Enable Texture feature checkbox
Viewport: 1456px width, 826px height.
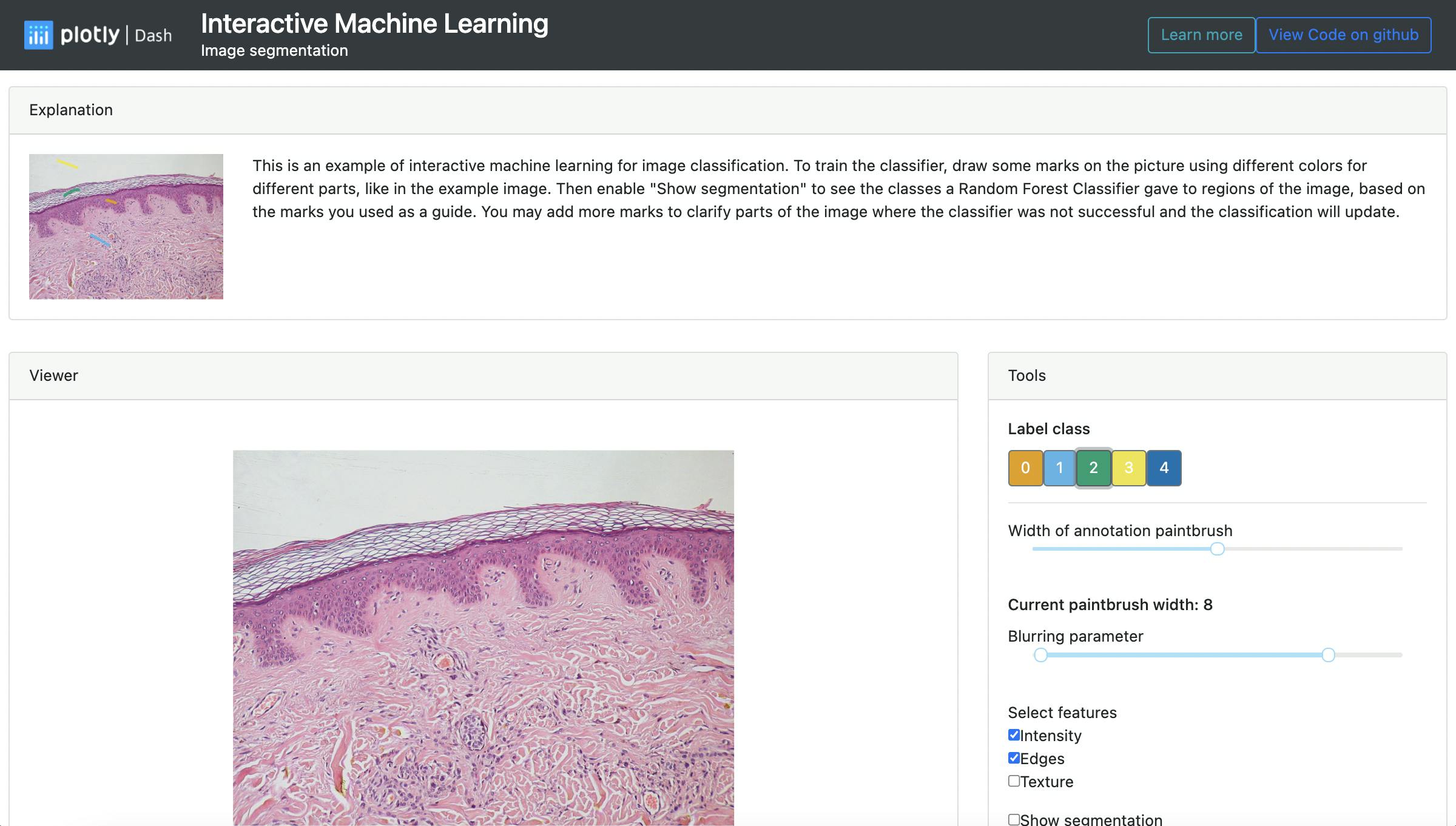(x=1014, y=781)
